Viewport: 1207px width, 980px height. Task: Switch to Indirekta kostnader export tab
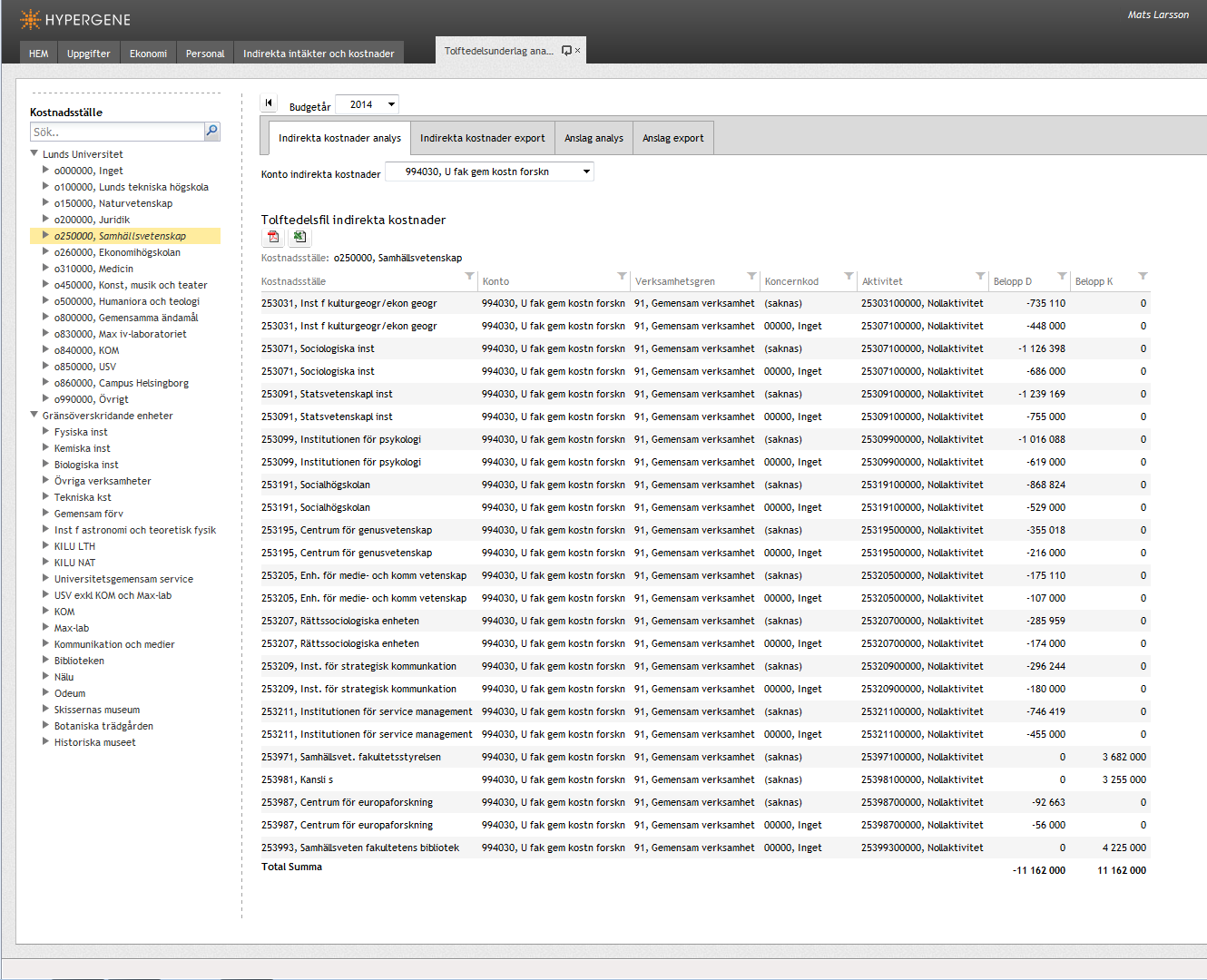483,138
